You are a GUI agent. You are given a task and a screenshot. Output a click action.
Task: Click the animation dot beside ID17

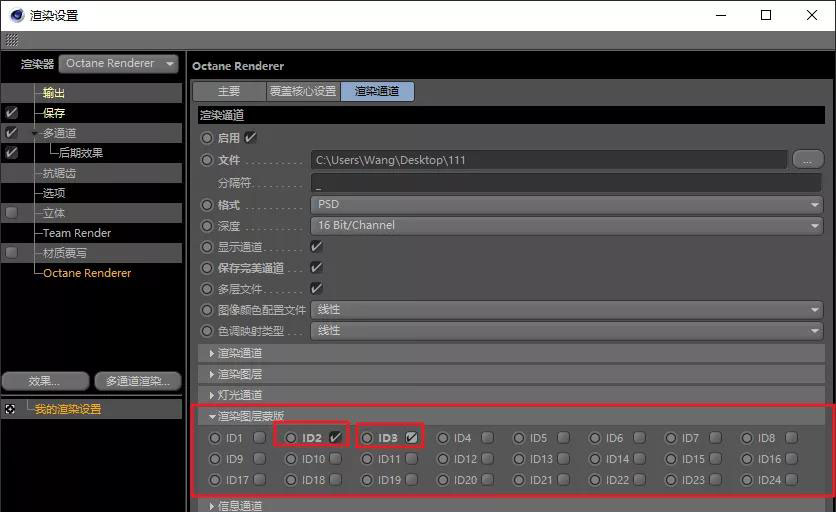click(215, 480)
